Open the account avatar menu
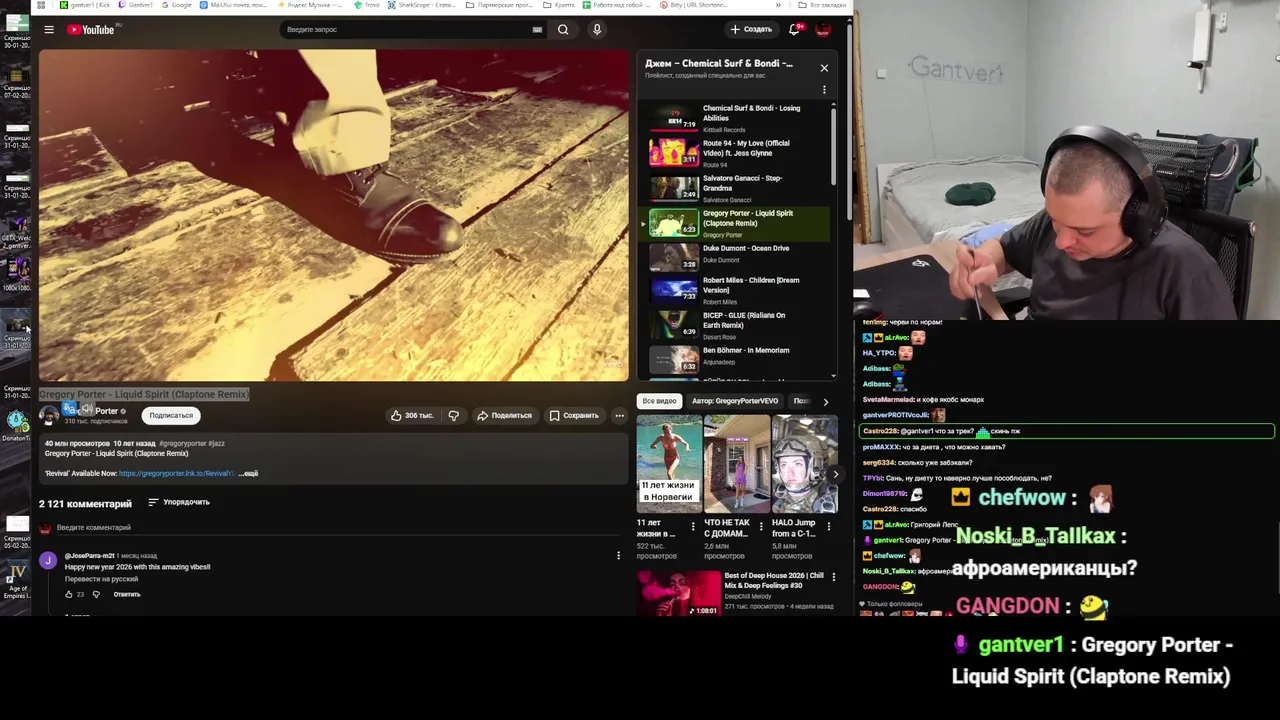Viewport: 1280px width, 720px height. [x=823, y=30]
